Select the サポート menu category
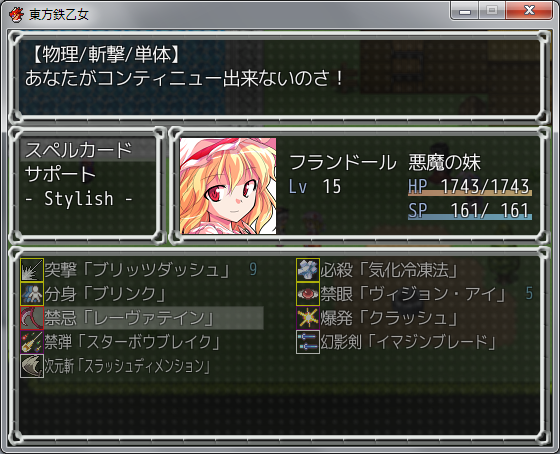The height and width of the screenshot is (454, 560). [x=88, y=174]
